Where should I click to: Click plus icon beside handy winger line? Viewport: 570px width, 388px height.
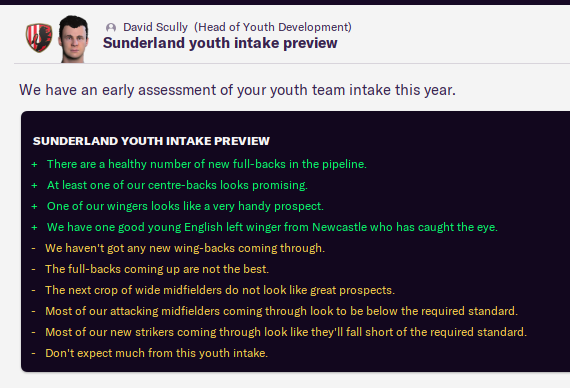point(35,207)
